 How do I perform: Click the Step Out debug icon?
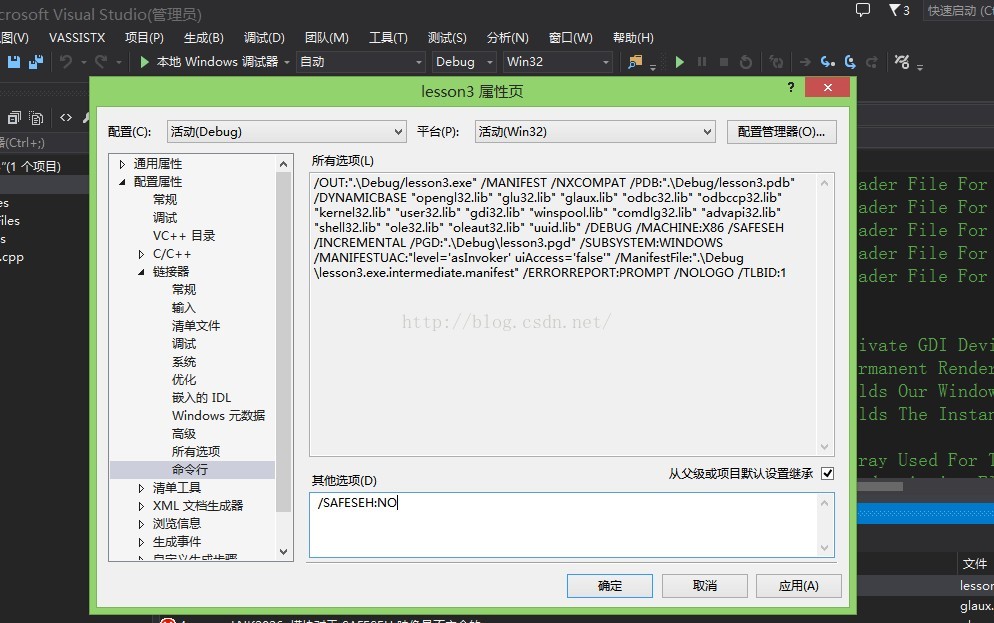tap(872, 61)
